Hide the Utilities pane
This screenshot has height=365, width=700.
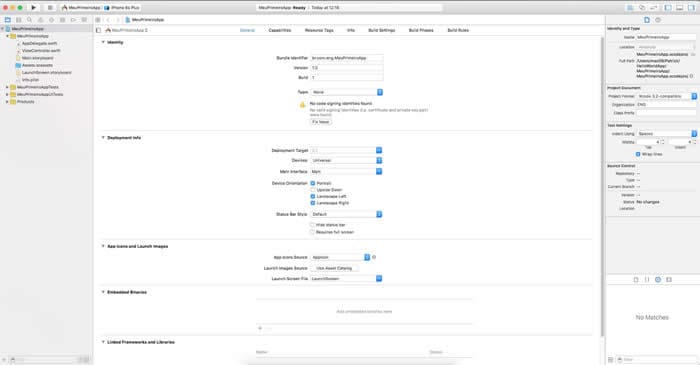(692, 8)
